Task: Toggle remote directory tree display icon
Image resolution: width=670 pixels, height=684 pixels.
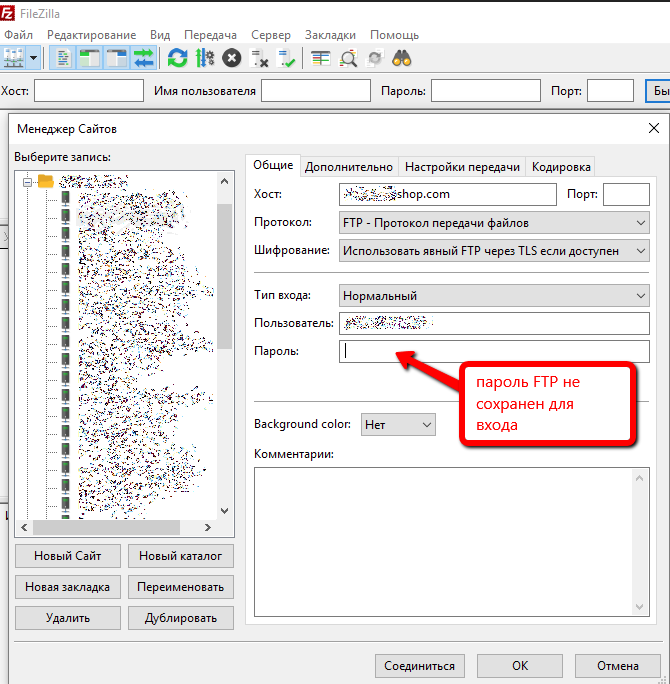Action: 116,58
